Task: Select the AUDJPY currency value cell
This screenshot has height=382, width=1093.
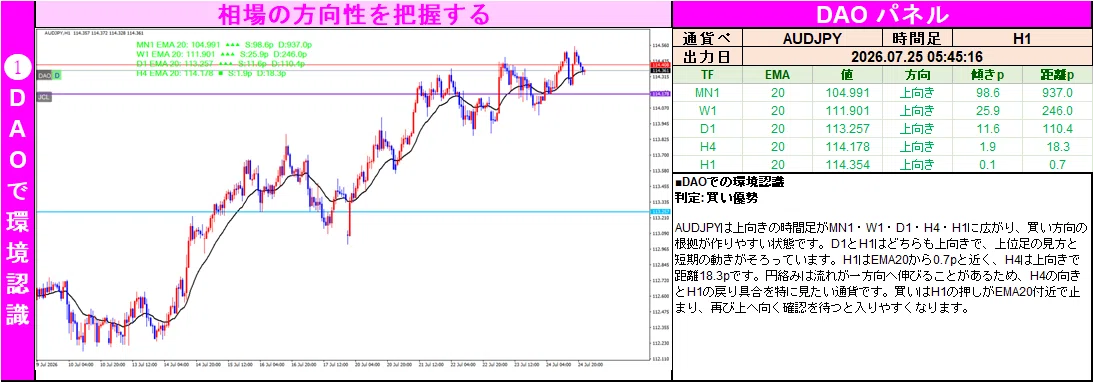Action: coord(813,38)
